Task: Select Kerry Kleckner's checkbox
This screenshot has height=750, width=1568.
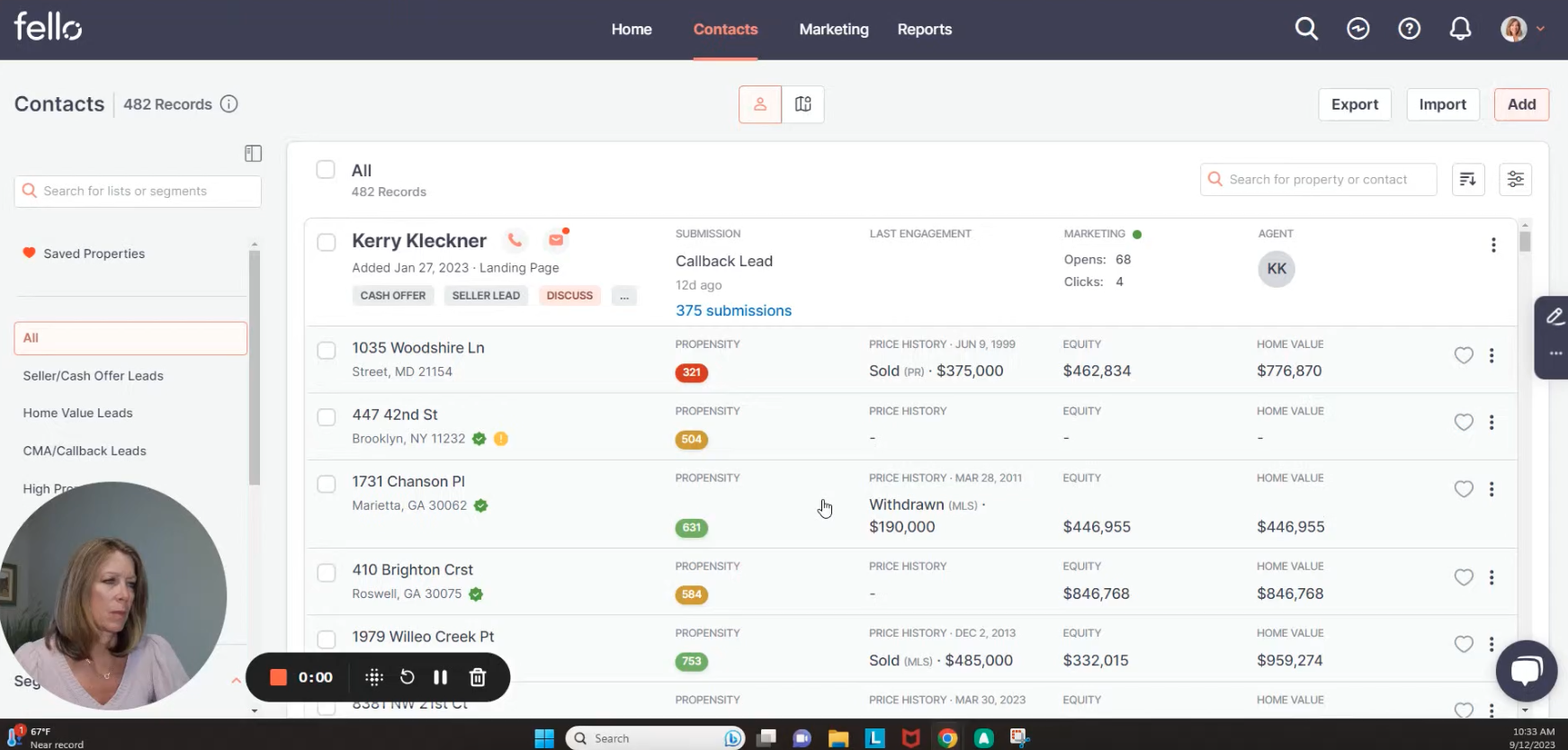Action: (327, 242)
